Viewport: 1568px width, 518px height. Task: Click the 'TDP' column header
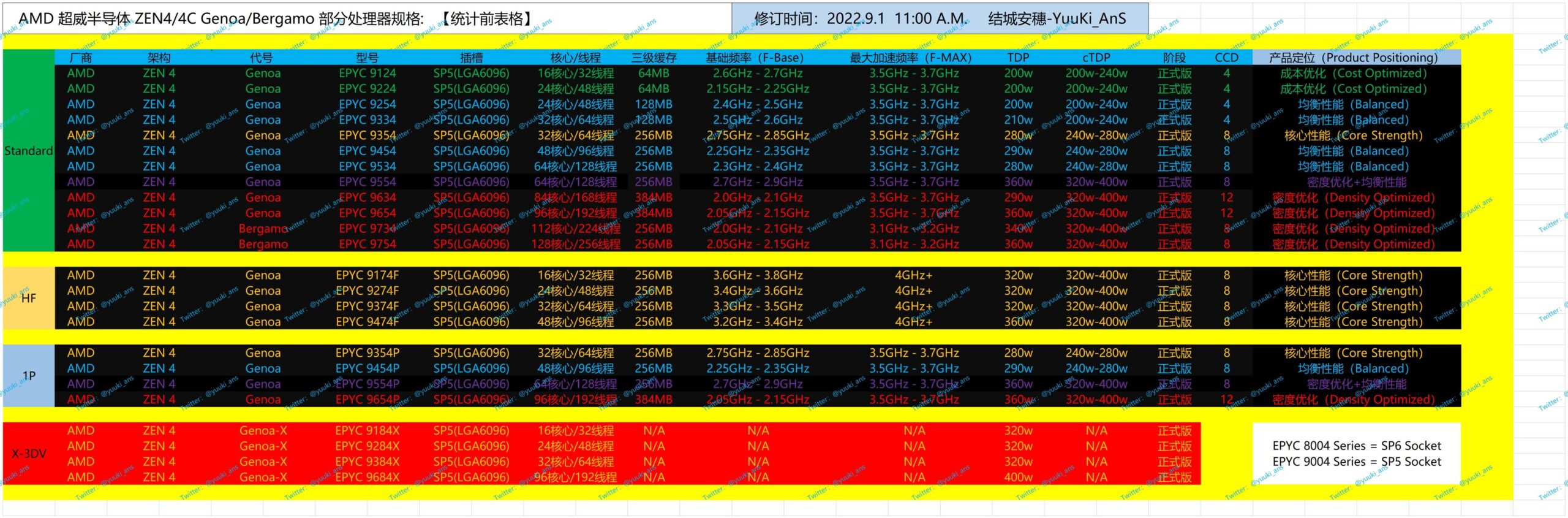[x=1018, y=58]
